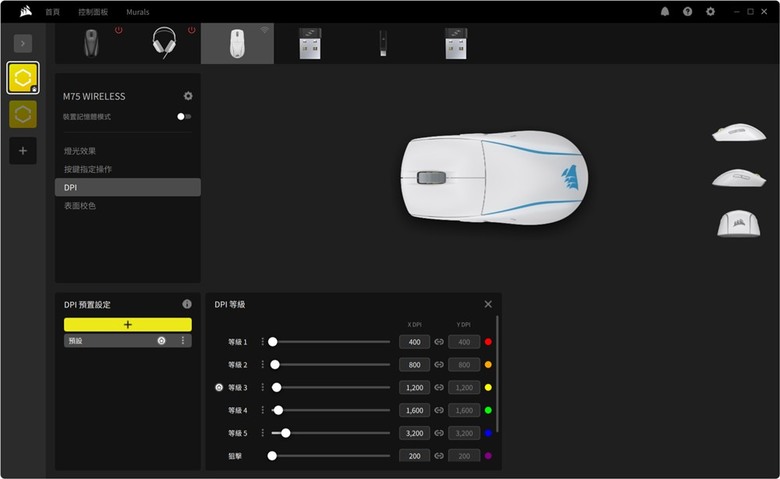Select the dimmed yellow second profile icon

pos(23,114)
